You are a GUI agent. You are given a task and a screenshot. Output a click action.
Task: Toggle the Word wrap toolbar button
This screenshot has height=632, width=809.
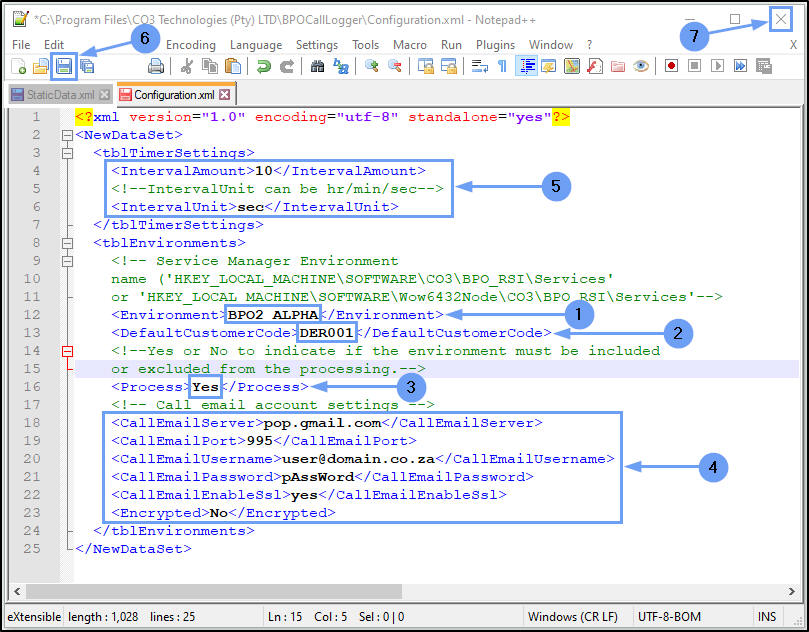(479, 66)
